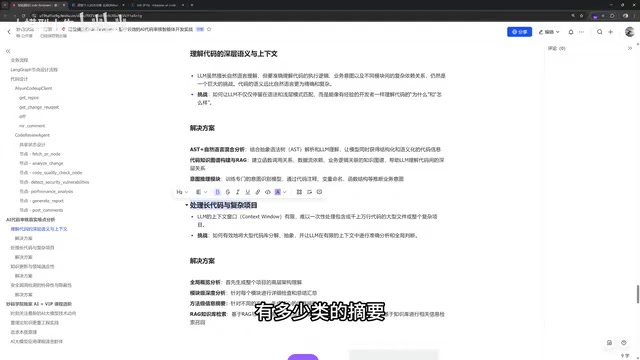
Task: Open the 编辑 edit mode dropdown
Action: 549,32
